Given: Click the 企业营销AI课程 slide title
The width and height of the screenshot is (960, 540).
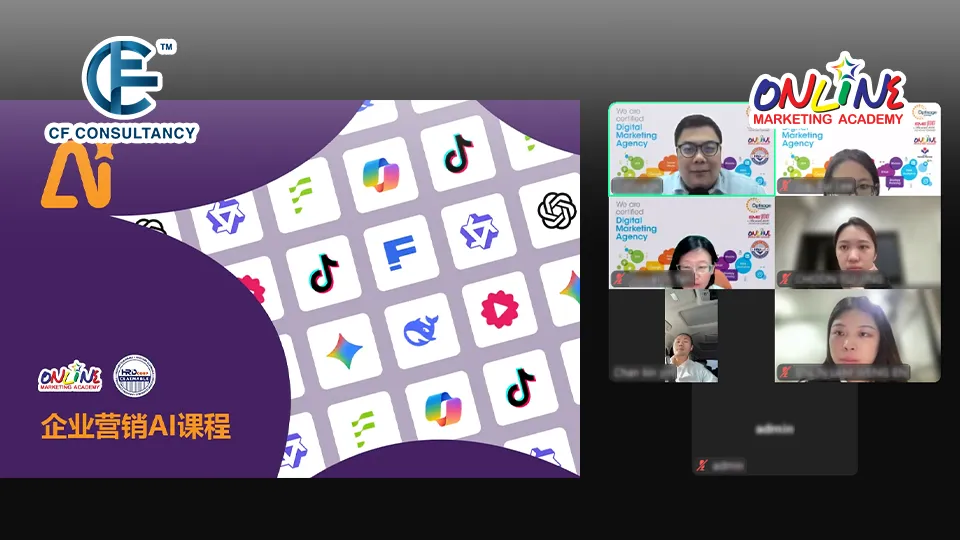Looking at the screenshot, I should pos(136,427).
